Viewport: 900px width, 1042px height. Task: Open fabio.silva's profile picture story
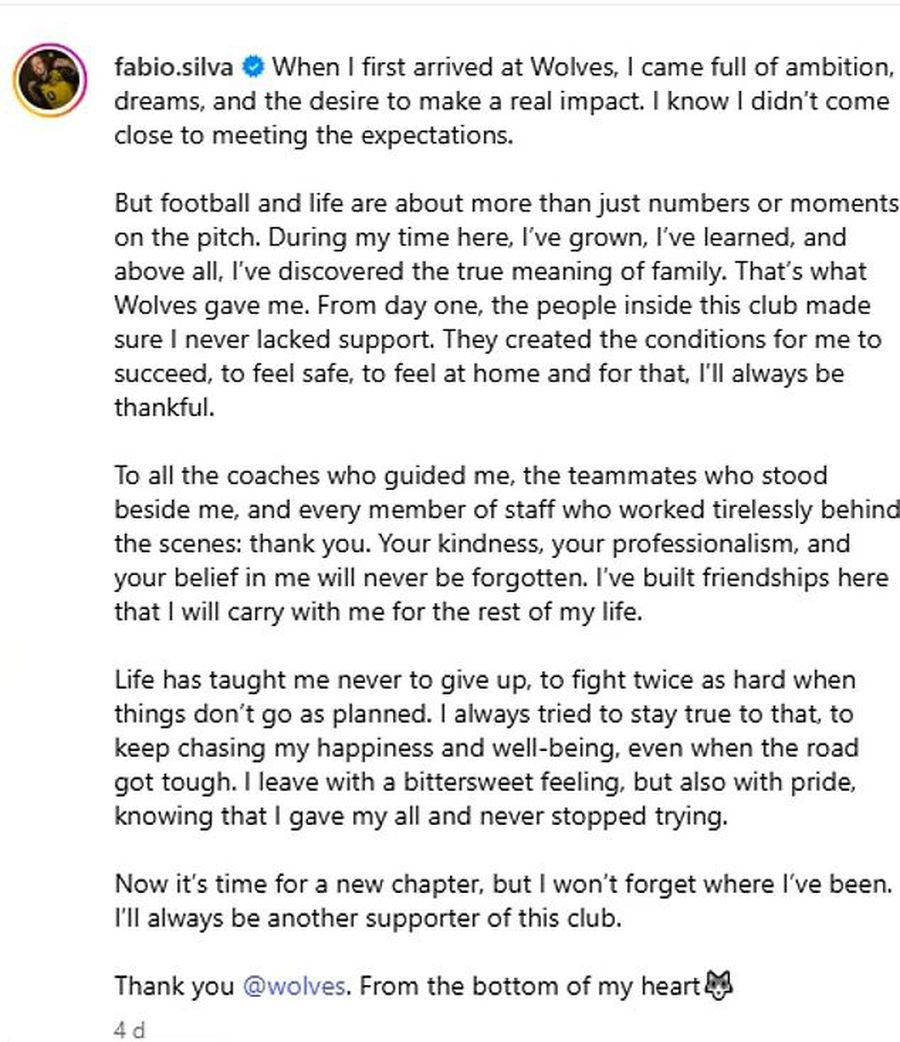50,80
